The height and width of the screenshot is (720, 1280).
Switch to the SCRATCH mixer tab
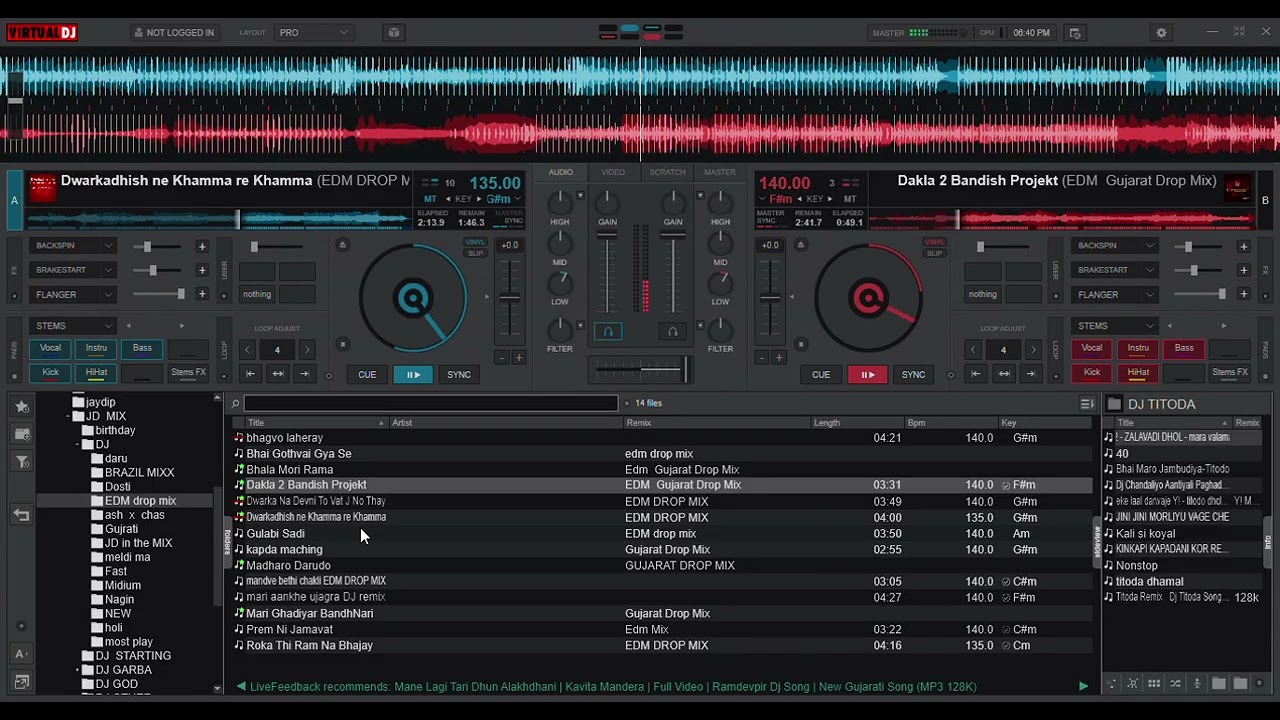tap(667, 172)
